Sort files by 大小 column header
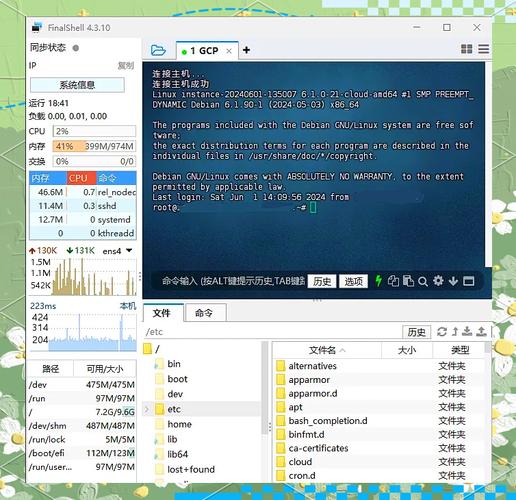Image resolution: width=516 pixels, height=500 pixels. [407, 350]
